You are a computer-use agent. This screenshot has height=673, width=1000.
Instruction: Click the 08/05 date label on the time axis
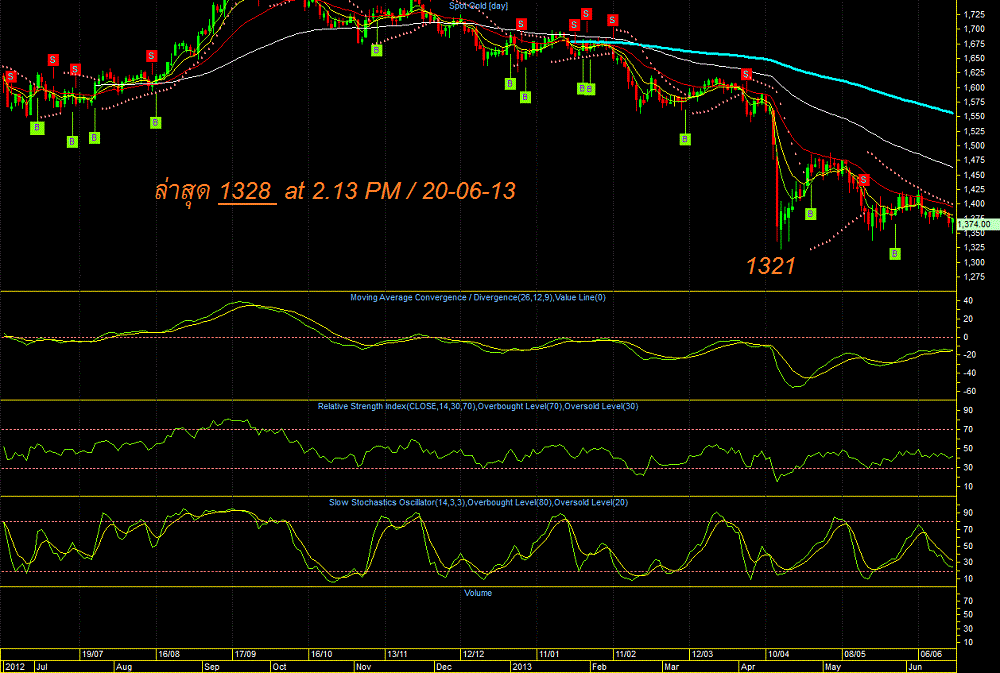[x=855, y=654]
